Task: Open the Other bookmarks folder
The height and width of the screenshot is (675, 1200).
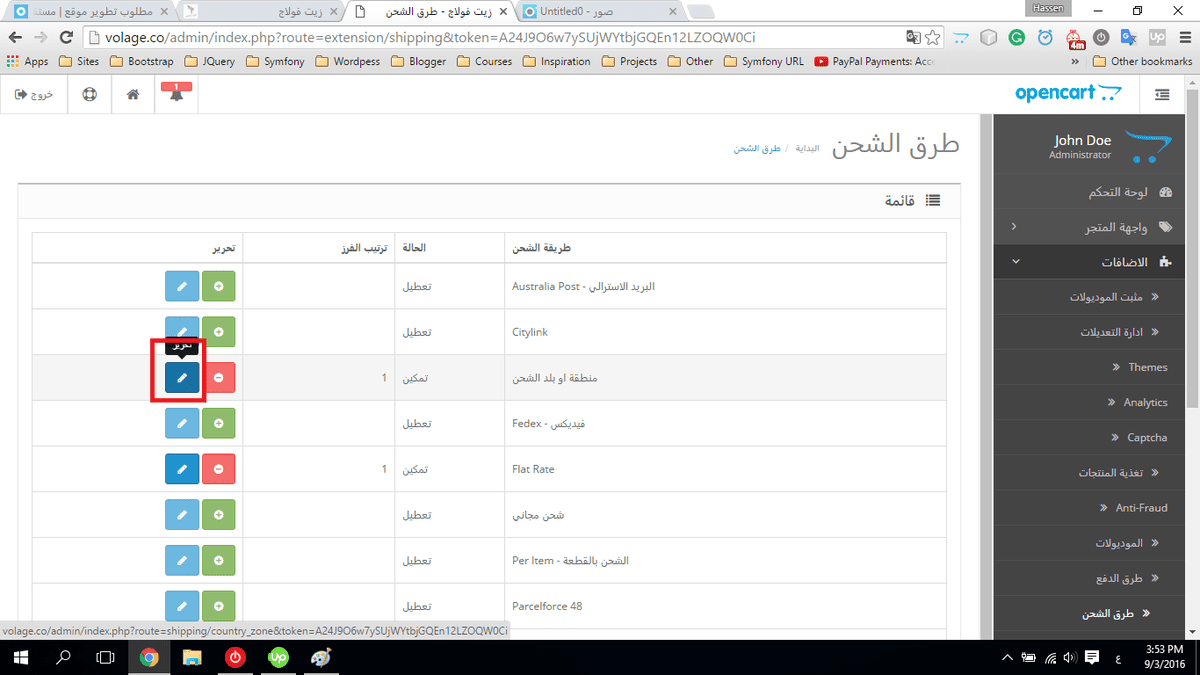Action: [1143, 61]
